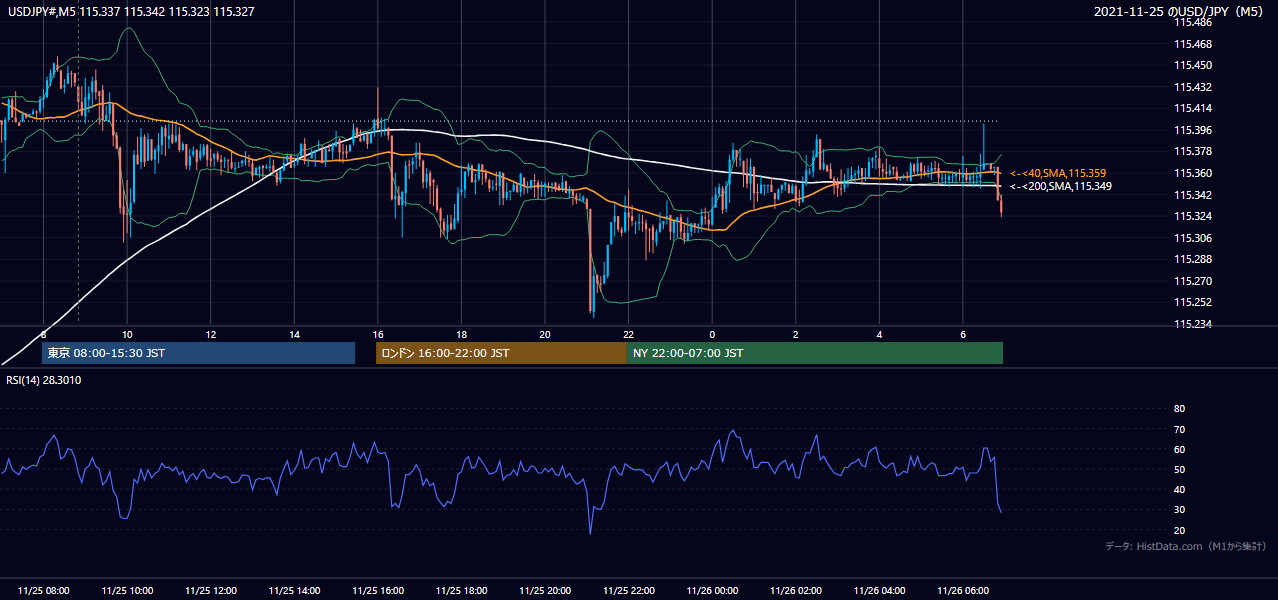Click the 115.450 price axis label

pyautogui.click(x=1192, y=65)
